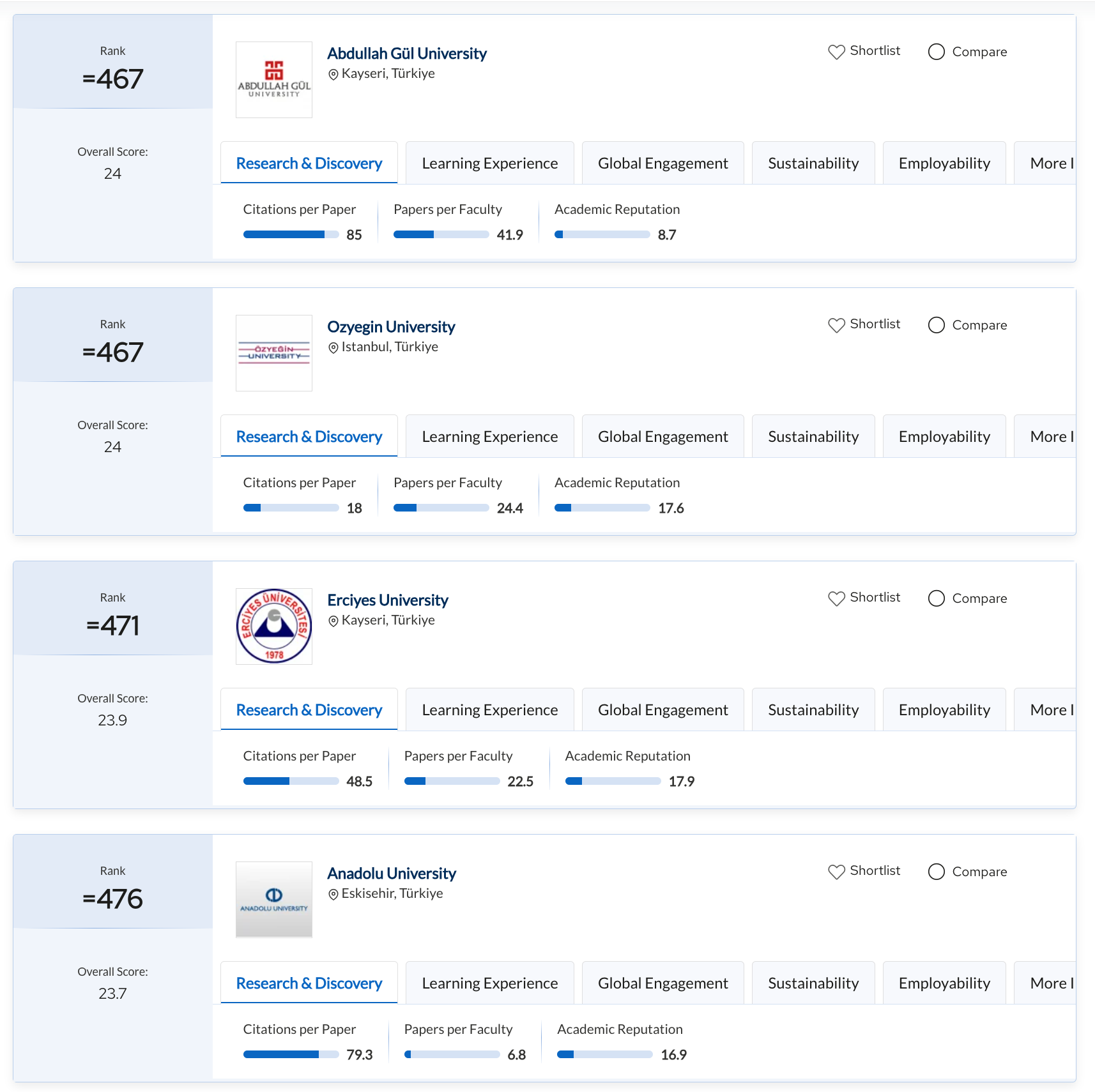Open Sustainability tab for Ozyegin University

coord(813,437)
